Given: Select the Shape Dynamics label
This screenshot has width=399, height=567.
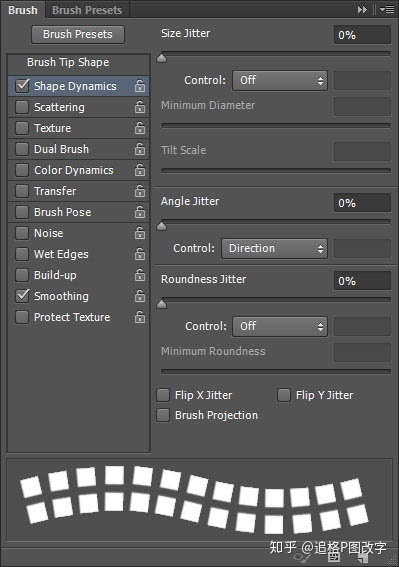Looking at the screenshot, I should [75, 86].
